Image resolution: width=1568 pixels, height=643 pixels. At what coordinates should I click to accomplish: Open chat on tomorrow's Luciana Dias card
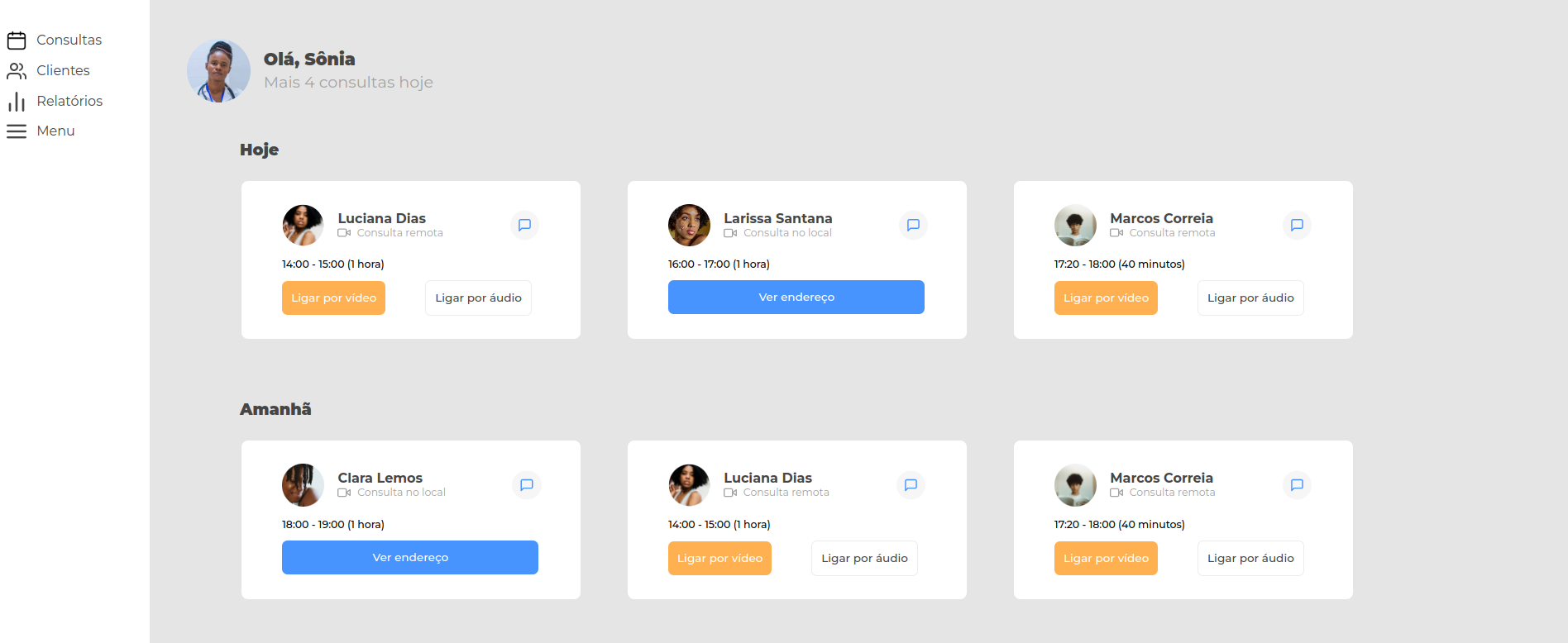911,485
